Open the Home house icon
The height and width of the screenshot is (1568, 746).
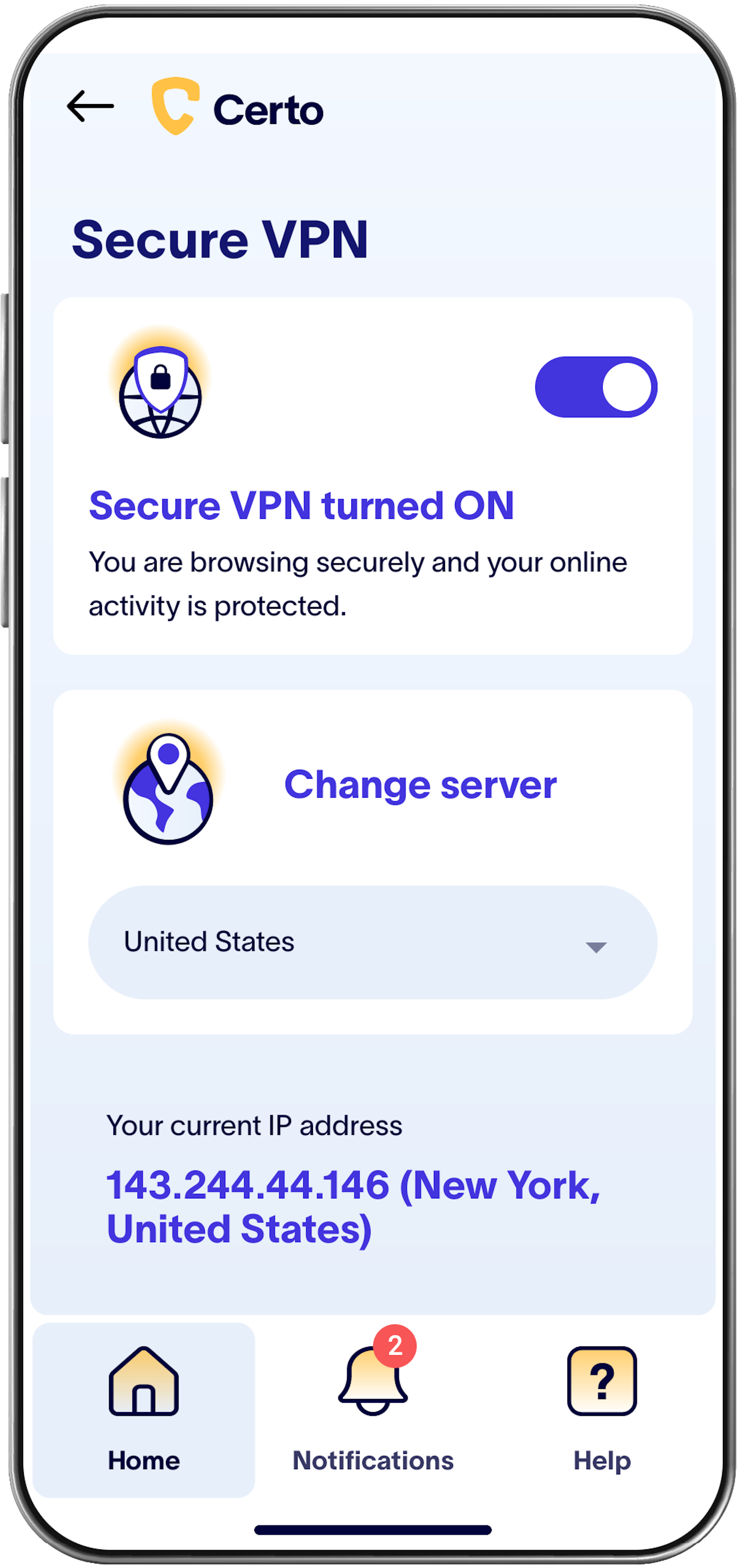click(x=144, y=1381)
